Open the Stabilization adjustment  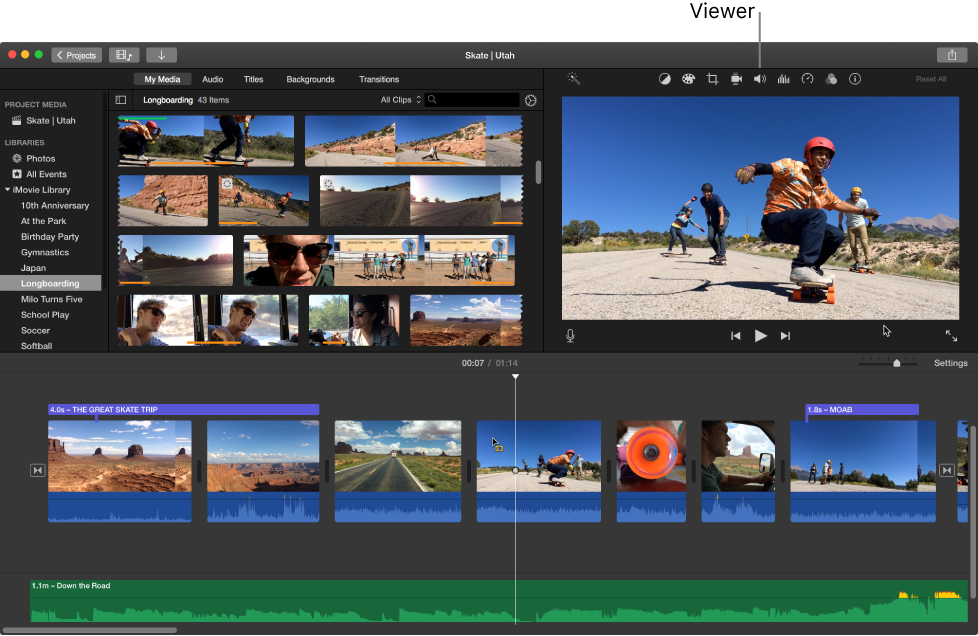tap(736, 79)
